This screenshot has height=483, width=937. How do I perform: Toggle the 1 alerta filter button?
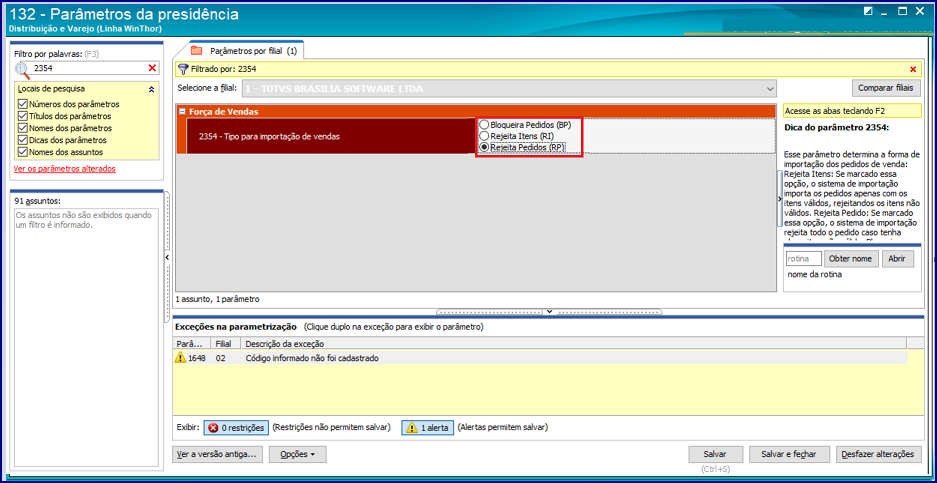[427, 428]
